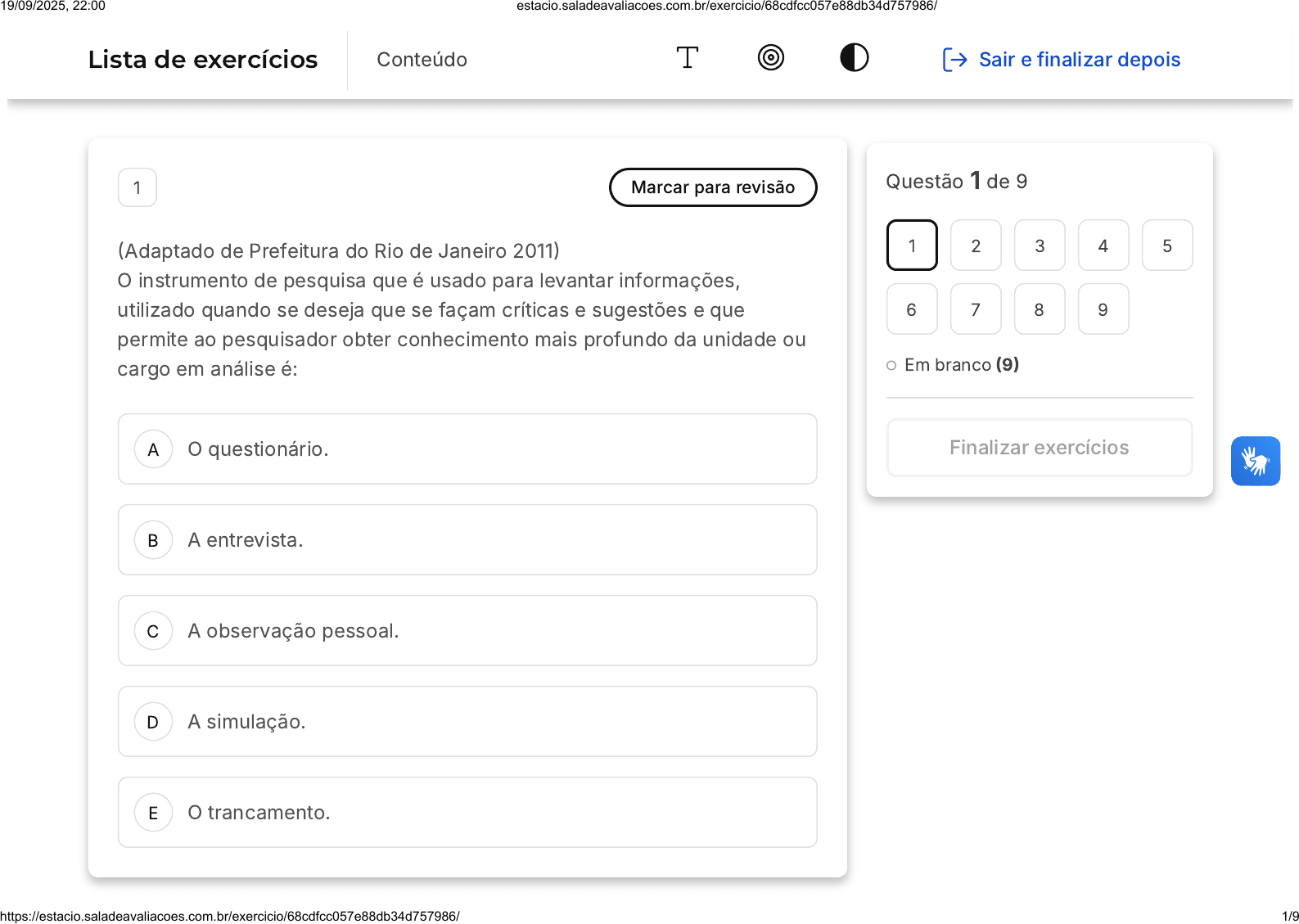
Task: Navigate to question 9 in the grid
Action: pyautogui.click(x=1103, y=309)
